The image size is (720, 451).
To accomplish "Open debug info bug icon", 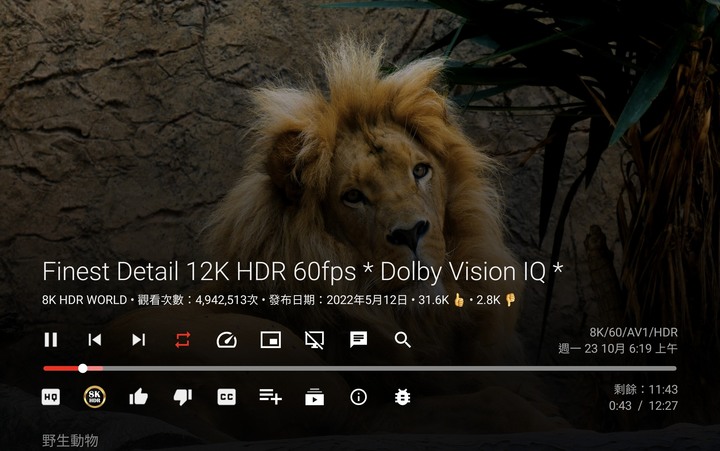I will tap(402, 397).
